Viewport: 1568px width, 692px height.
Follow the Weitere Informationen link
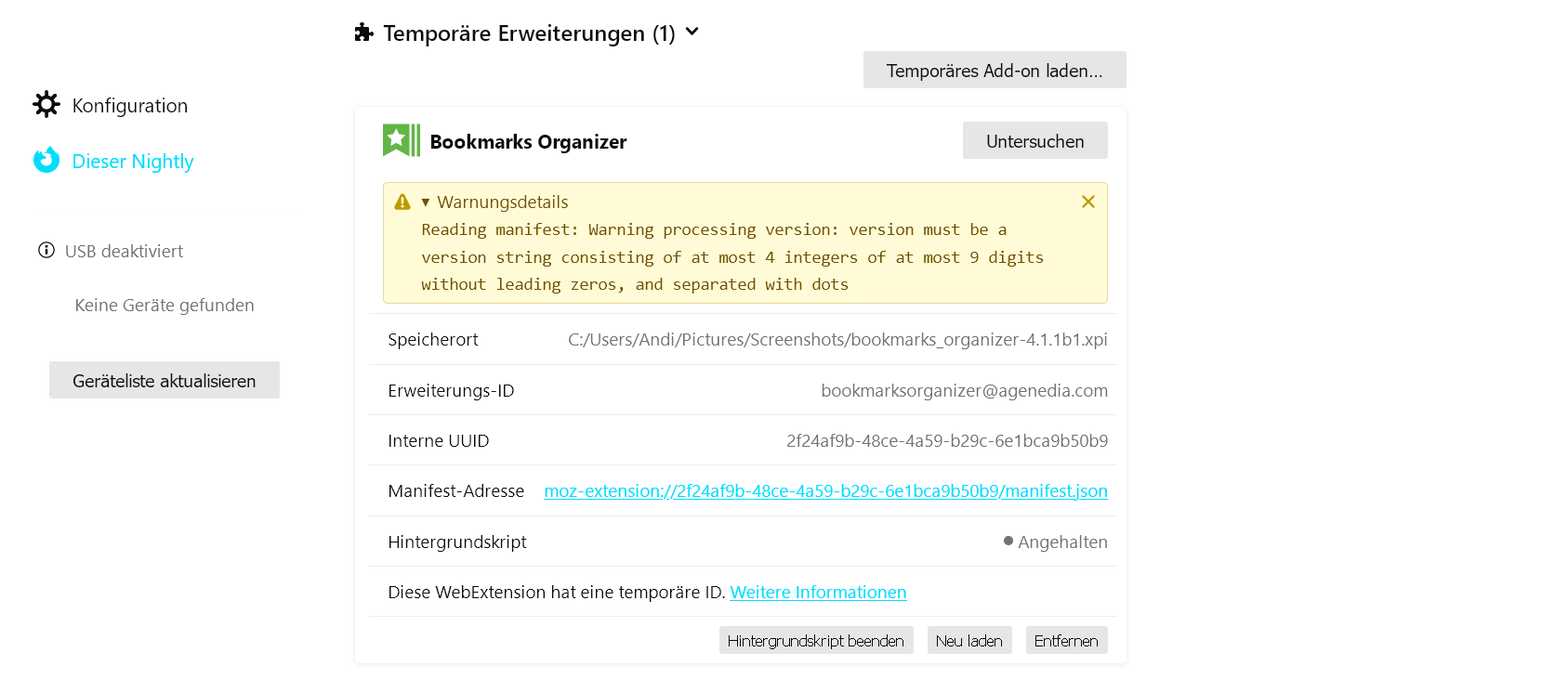(x=818, y=593)
